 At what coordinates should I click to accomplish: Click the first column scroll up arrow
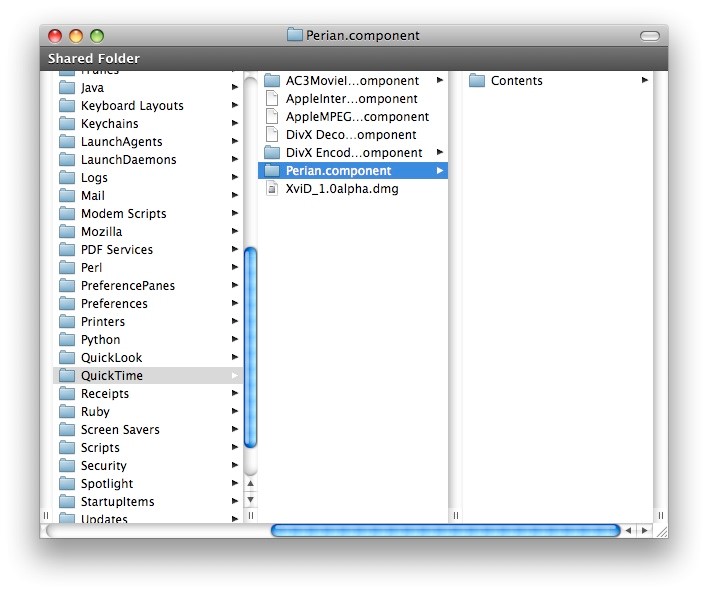[251, 483]
